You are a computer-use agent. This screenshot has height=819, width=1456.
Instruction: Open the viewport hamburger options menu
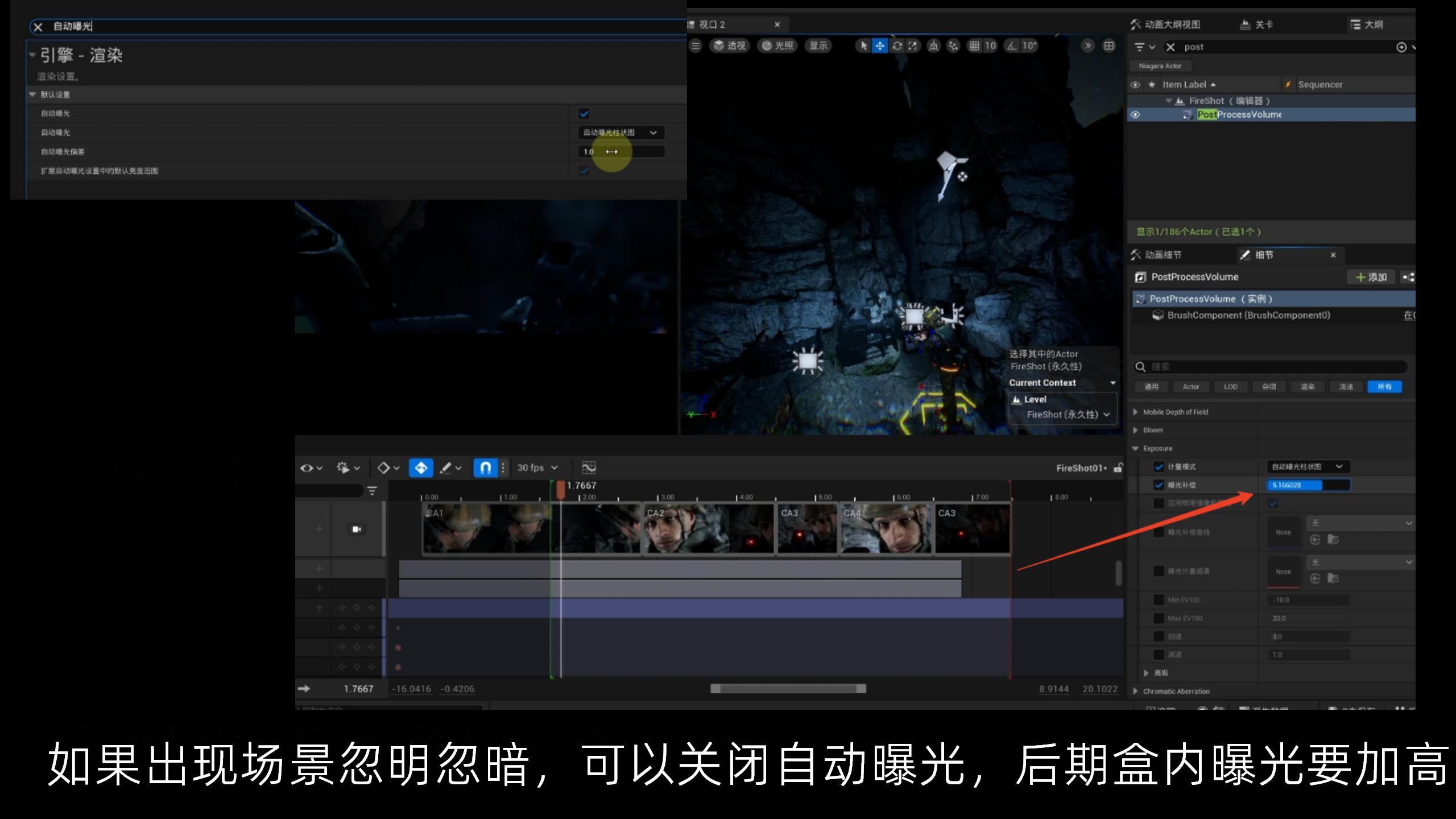coord(696,46)
